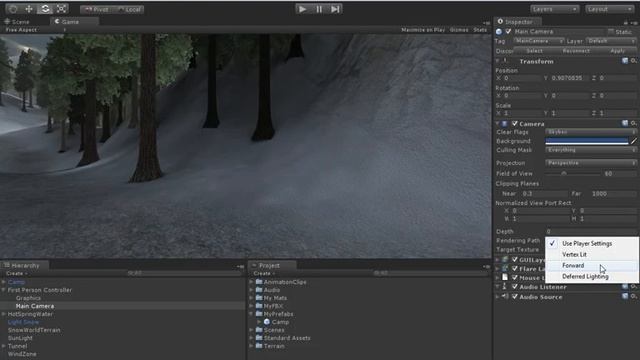Click the prefab Reconnect button

point(576,51)
